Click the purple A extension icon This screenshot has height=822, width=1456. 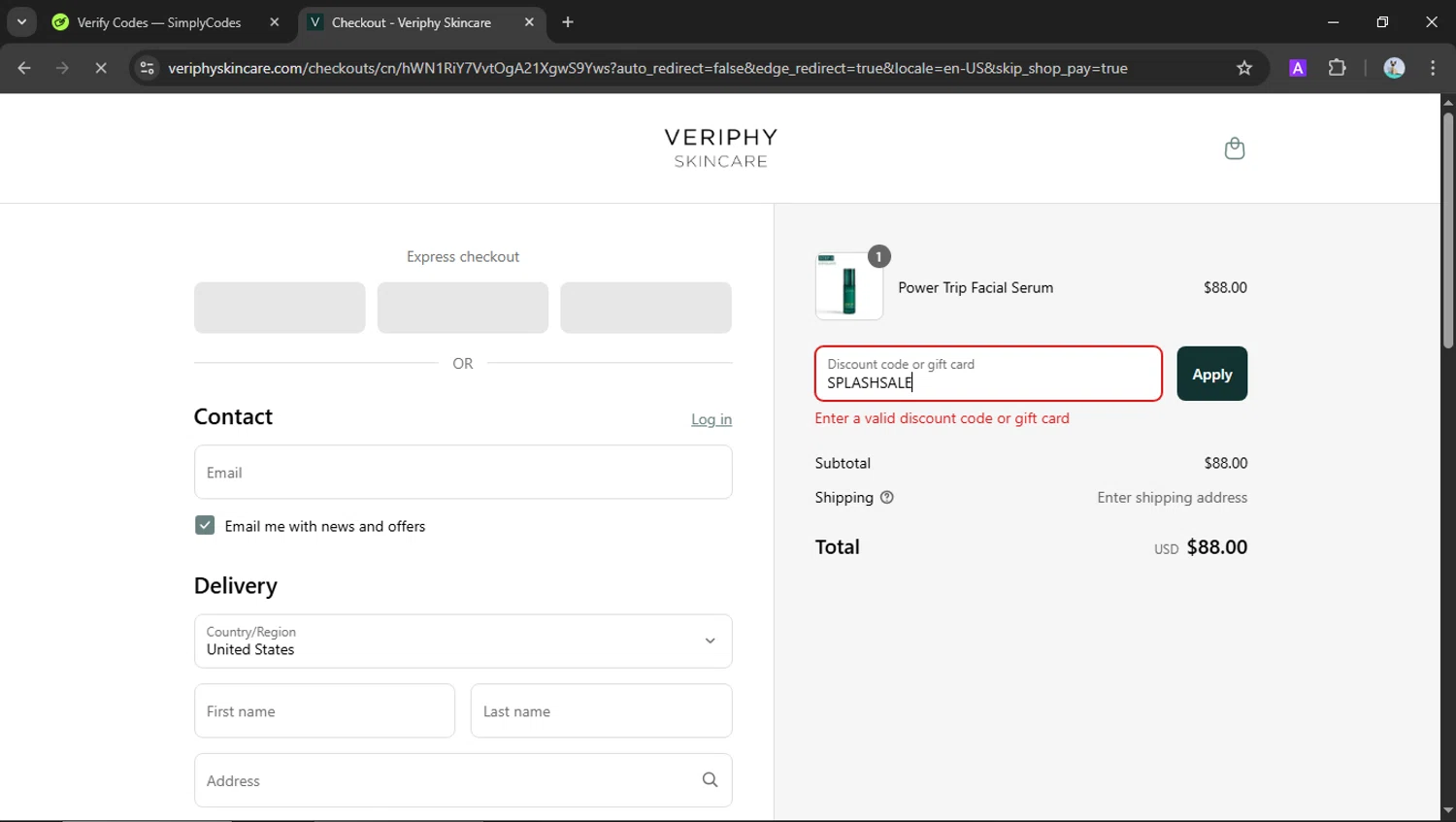point(1297,68)
